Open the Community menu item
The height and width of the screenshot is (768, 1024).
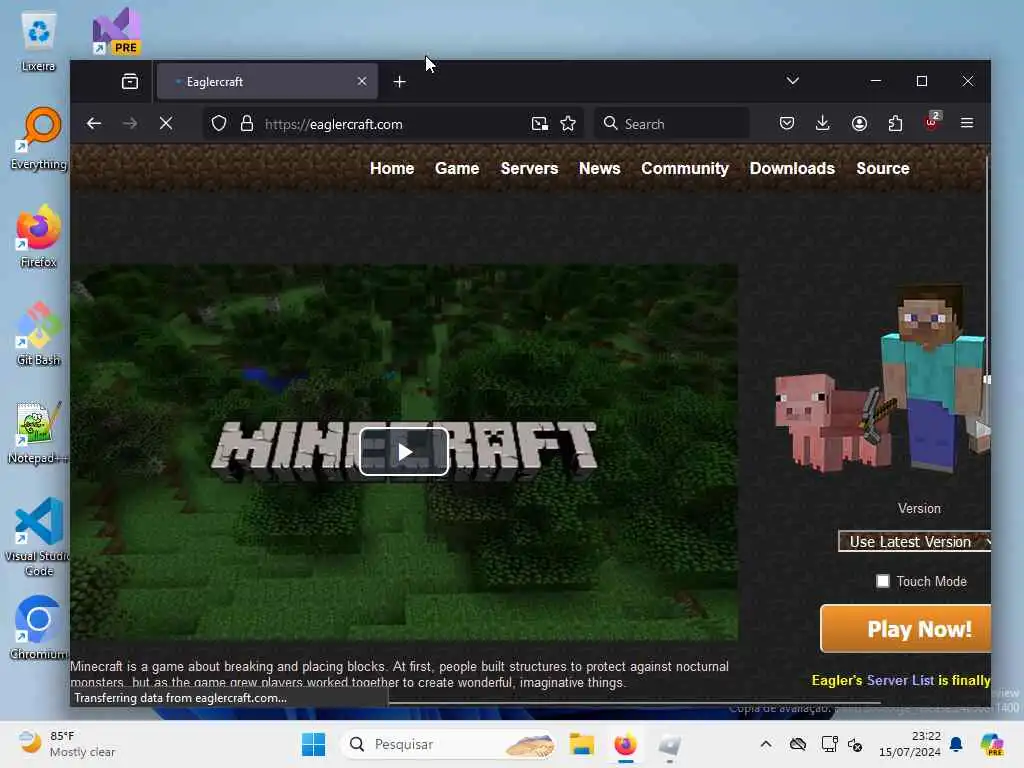(x=685, y=168)
